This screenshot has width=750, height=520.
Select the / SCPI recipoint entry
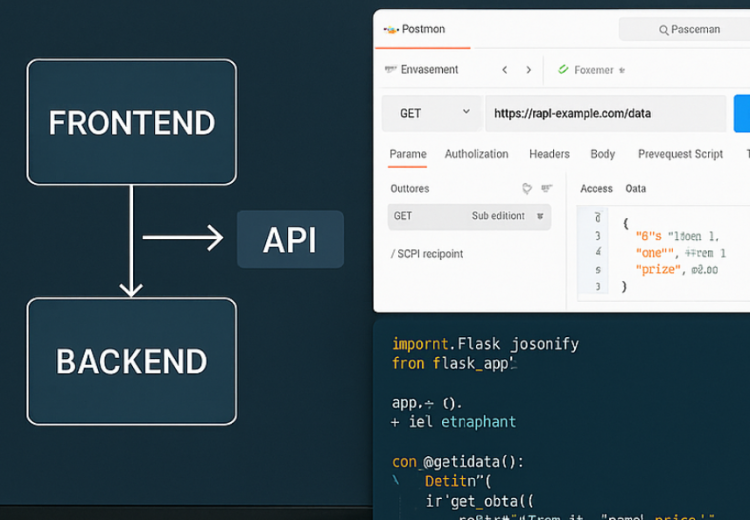427,254
